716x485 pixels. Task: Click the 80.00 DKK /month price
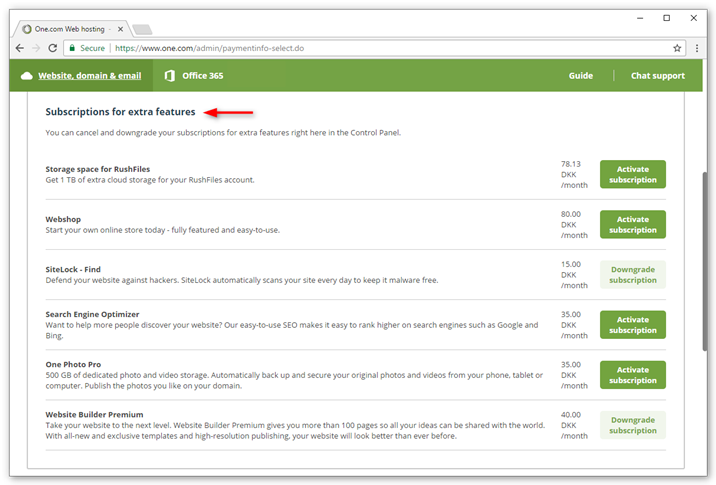click(x=574, y=225)
